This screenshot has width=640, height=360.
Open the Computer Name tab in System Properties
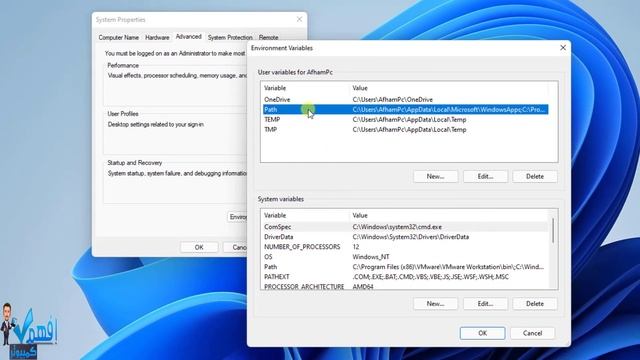(118, 37)
